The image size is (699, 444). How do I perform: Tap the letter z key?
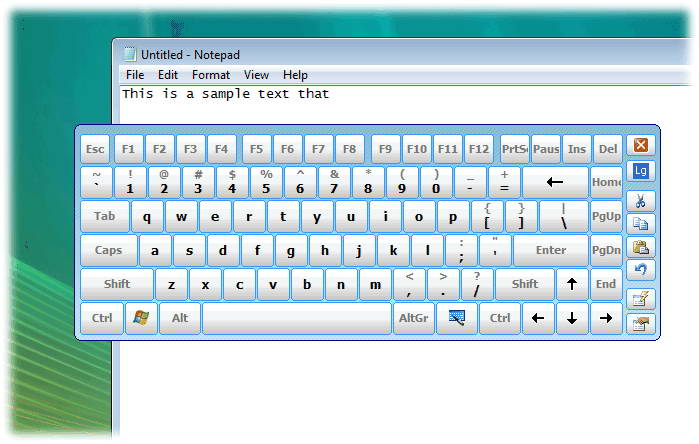[171, 284]
